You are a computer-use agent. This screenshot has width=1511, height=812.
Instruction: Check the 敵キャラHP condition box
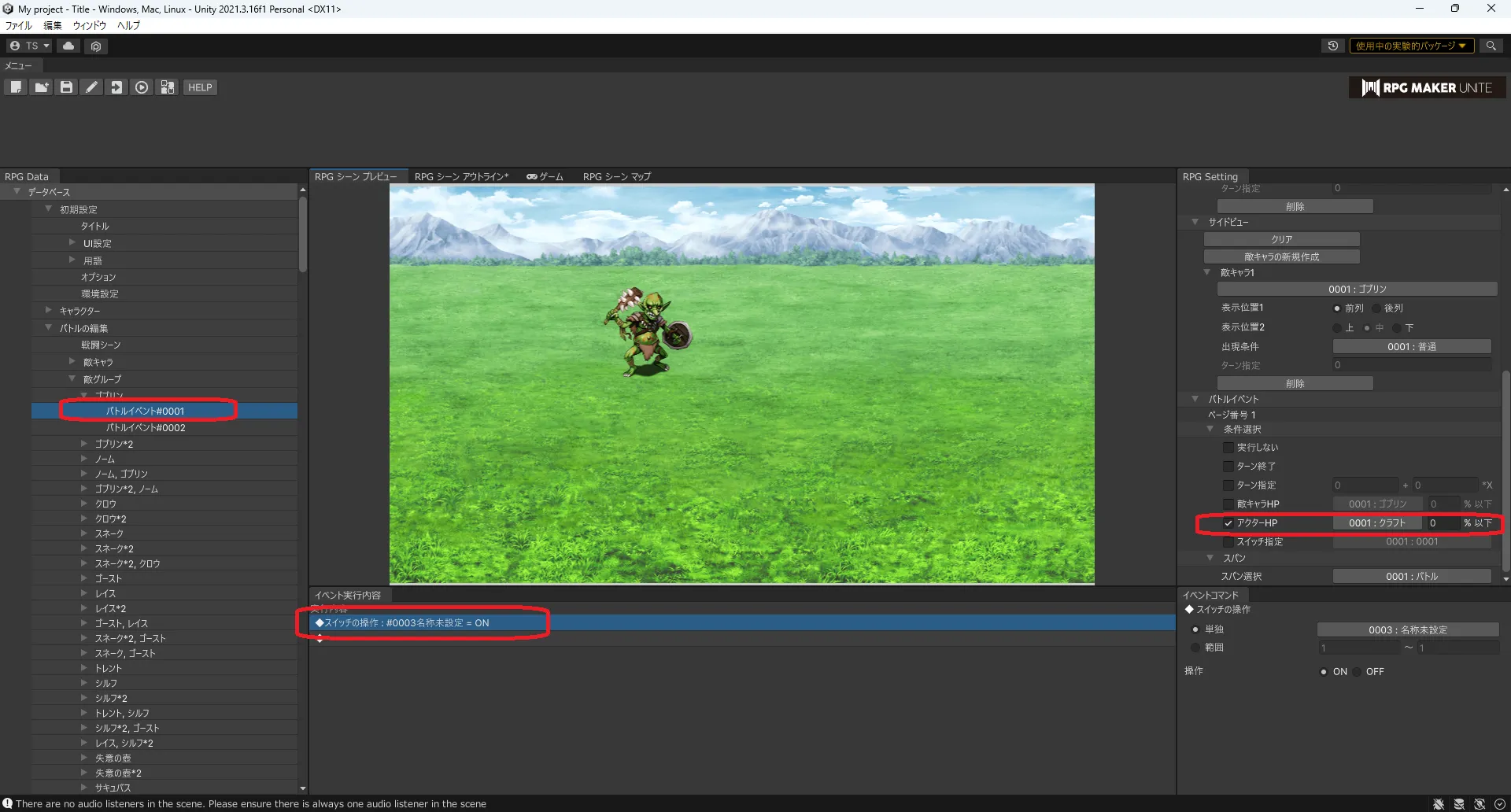[1228, 504]
